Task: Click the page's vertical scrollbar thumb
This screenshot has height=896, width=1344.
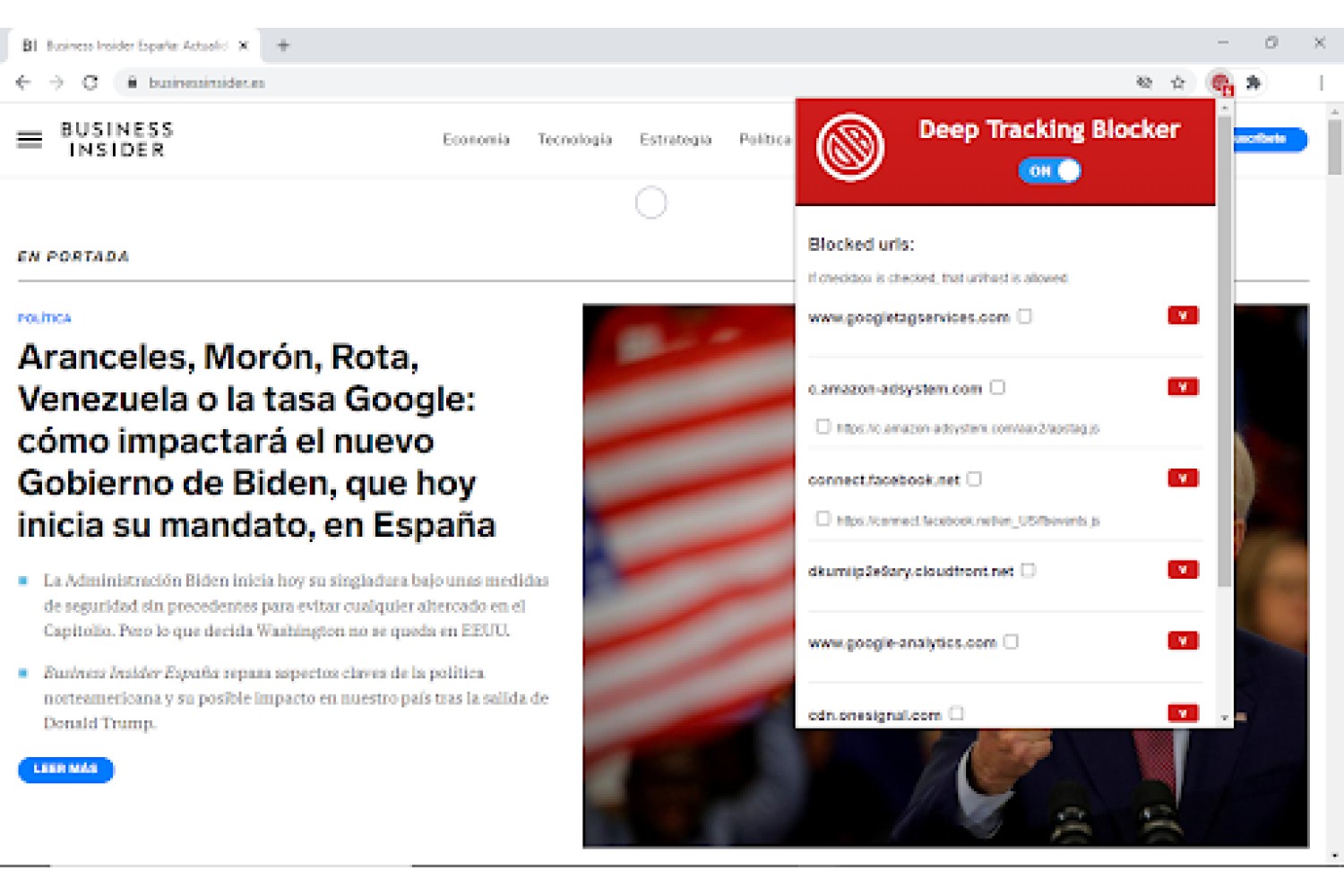Action: 1335,148
